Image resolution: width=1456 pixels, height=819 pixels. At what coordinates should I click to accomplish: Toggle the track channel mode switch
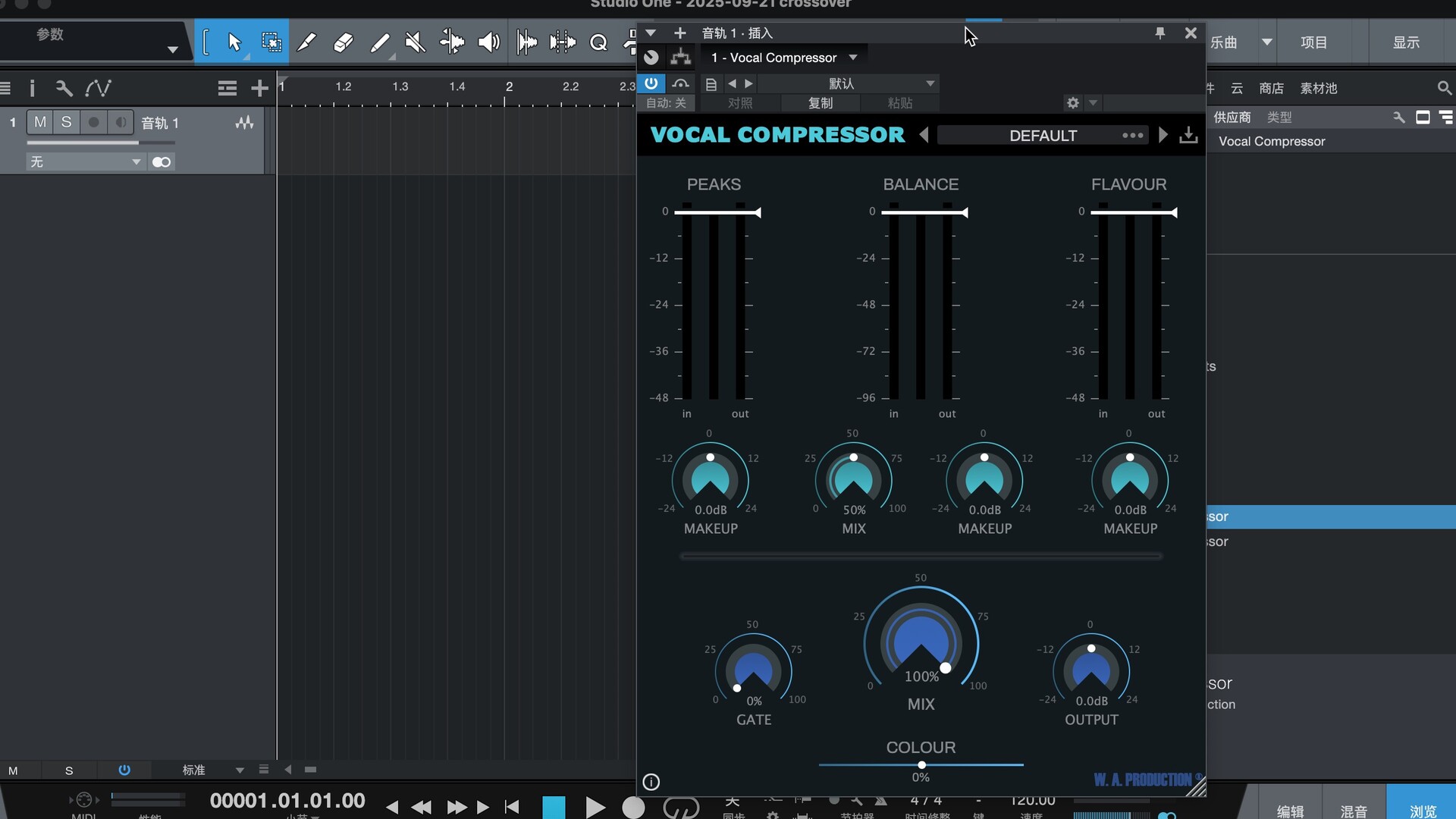tap(162, 162)
